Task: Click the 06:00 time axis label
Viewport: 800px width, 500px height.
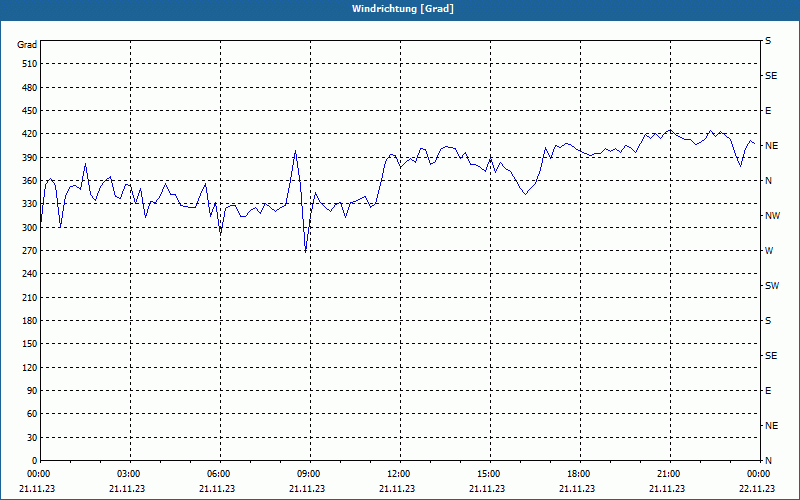Action: [220, 474]
